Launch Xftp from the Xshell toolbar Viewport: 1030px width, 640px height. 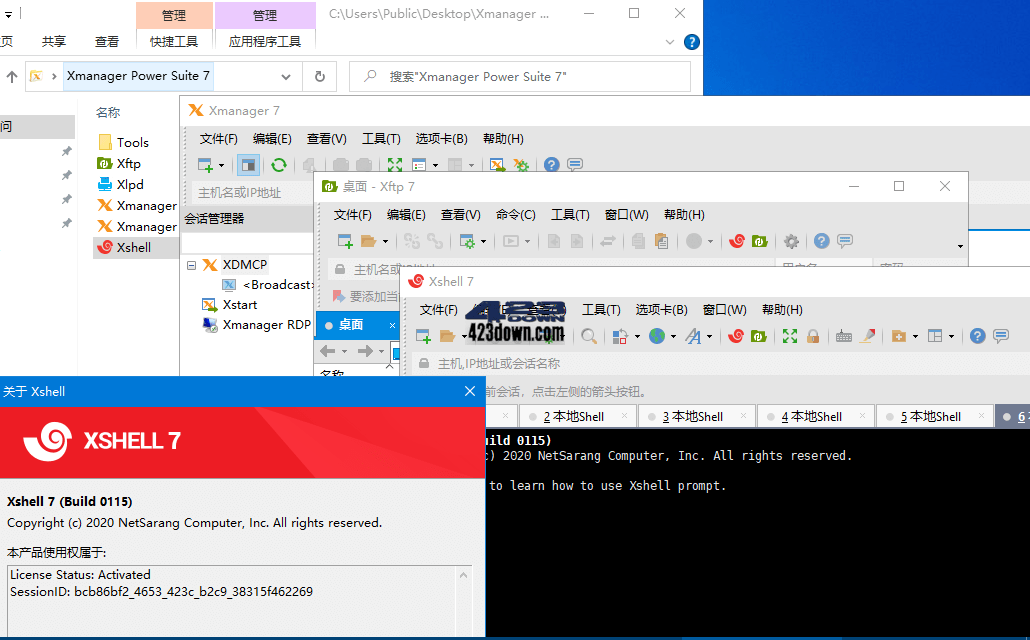click(x=757, y=336)
